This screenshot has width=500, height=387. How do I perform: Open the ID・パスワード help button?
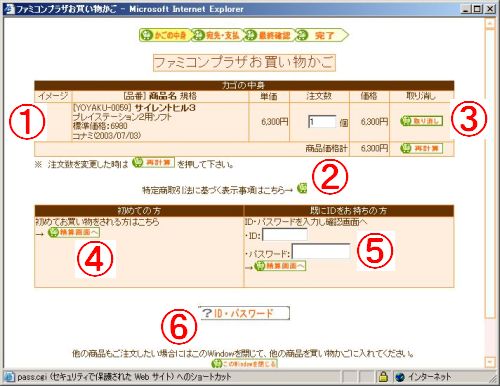coord(244,313)
